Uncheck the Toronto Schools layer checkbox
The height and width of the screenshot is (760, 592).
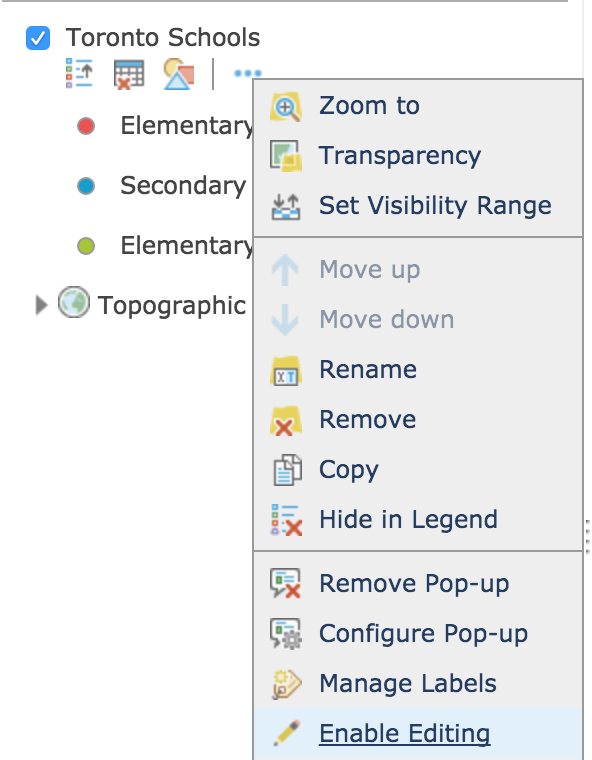pos(38,38)
